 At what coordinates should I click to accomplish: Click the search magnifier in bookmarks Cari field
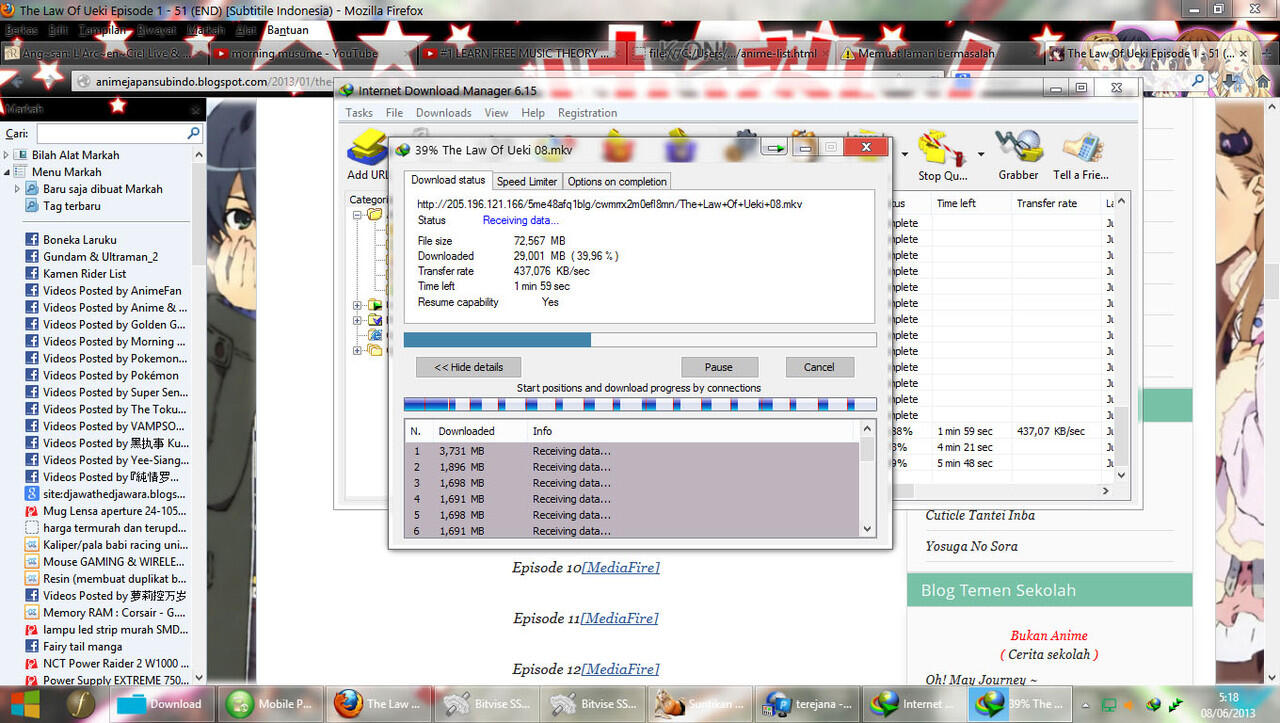click(x=193, y=133)
